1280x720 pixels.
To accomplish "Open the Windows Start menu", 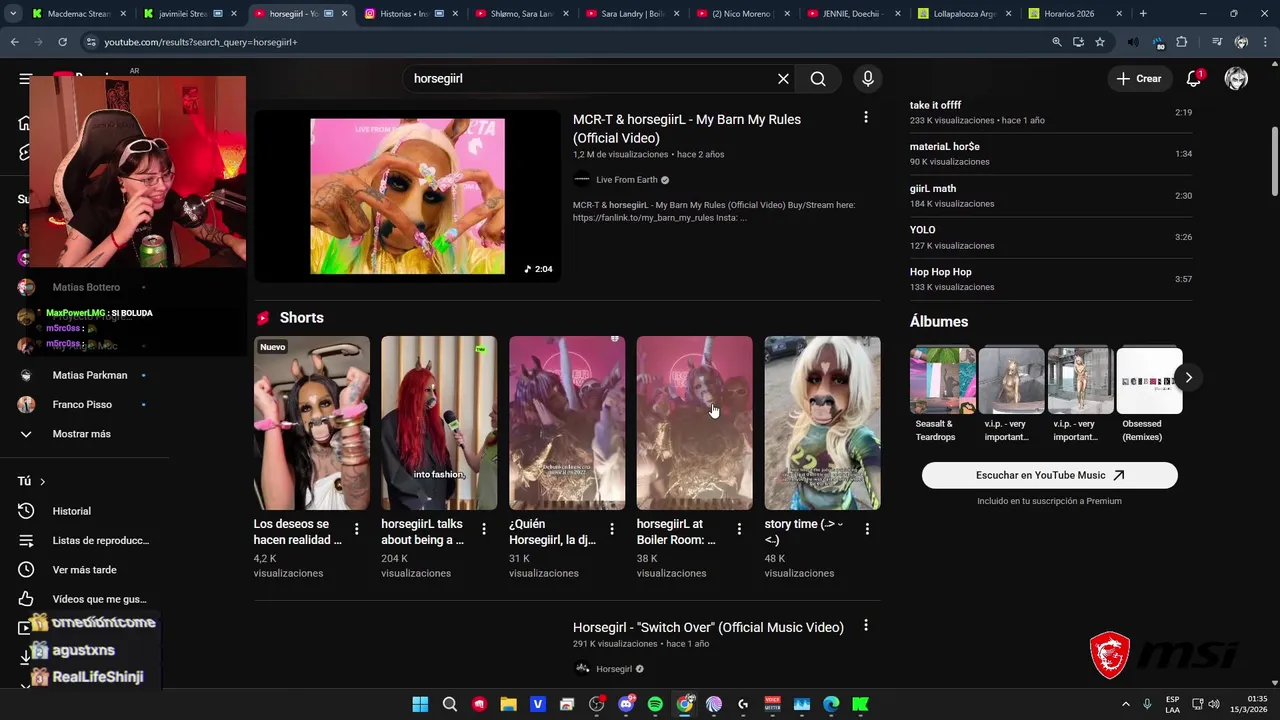I will (420, 704).
